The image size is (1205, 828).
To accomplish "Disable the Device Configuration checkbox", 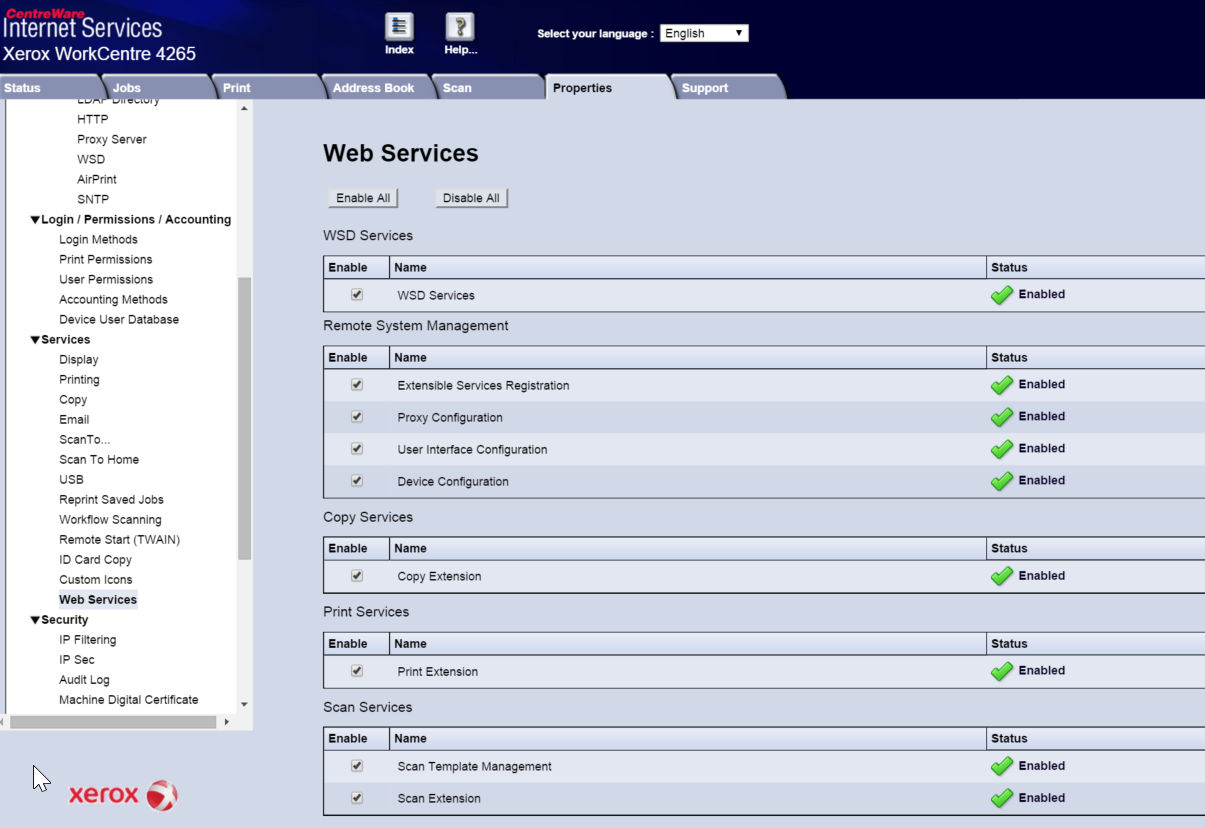I will tap(356, 480).
